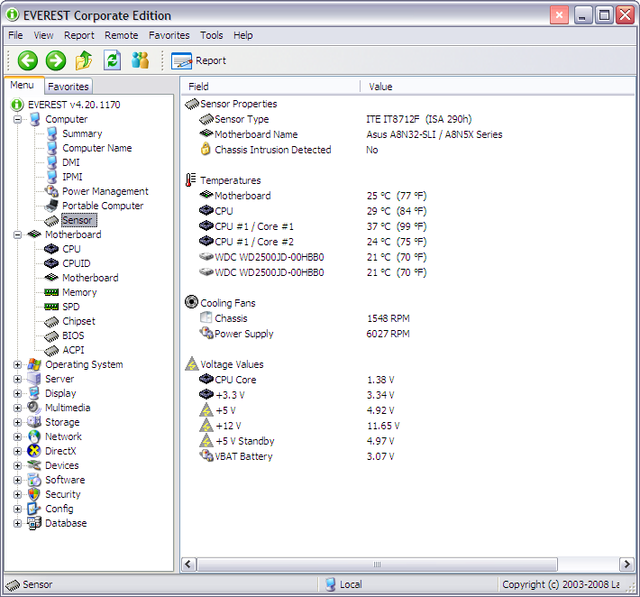Click the Network globe icon in the tree
This screenshot has width=640, height=597.
[34, 437]
